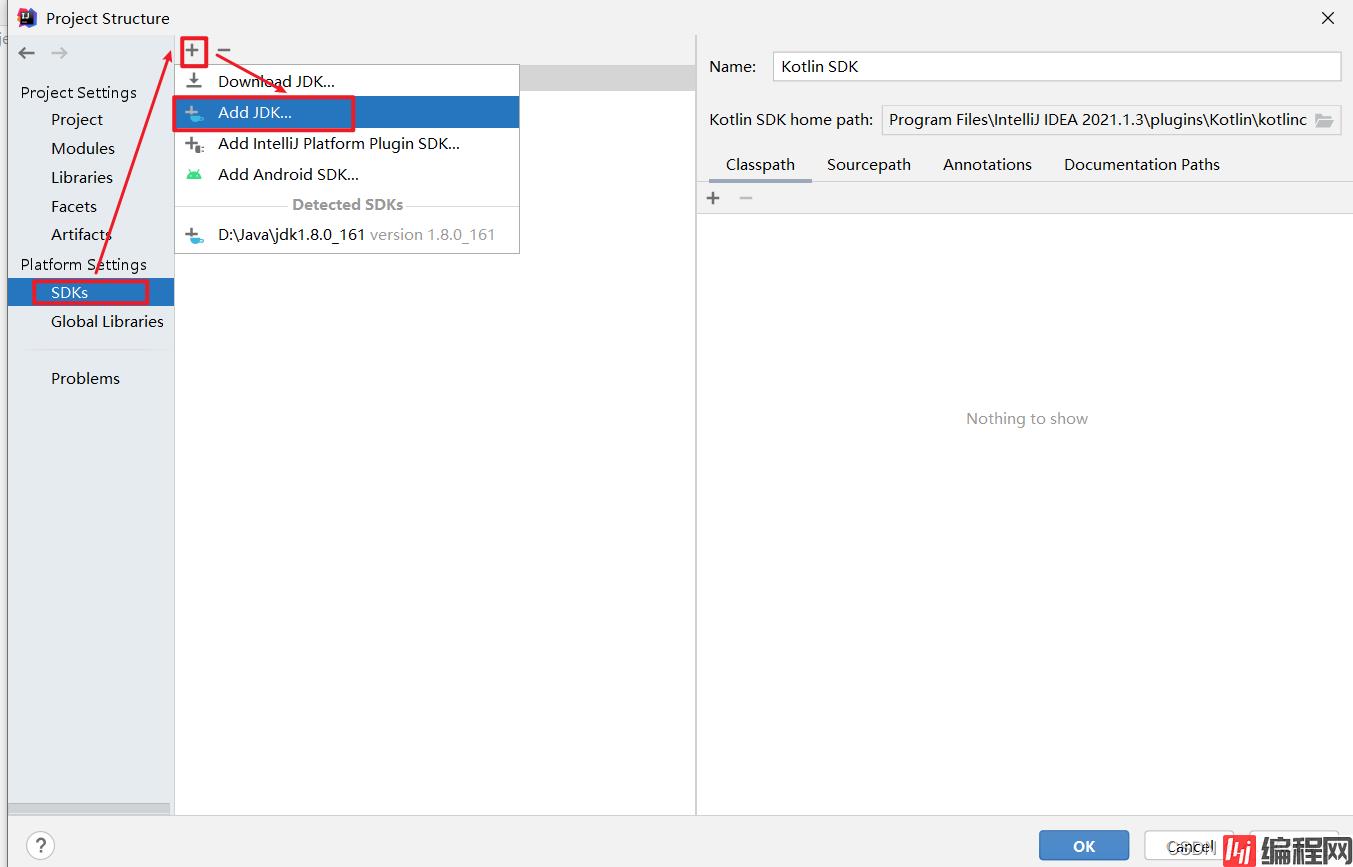Click the minus icon to remove a classpath entry
The width and height of the screenshot is (1353, 867).
point(745,198)
